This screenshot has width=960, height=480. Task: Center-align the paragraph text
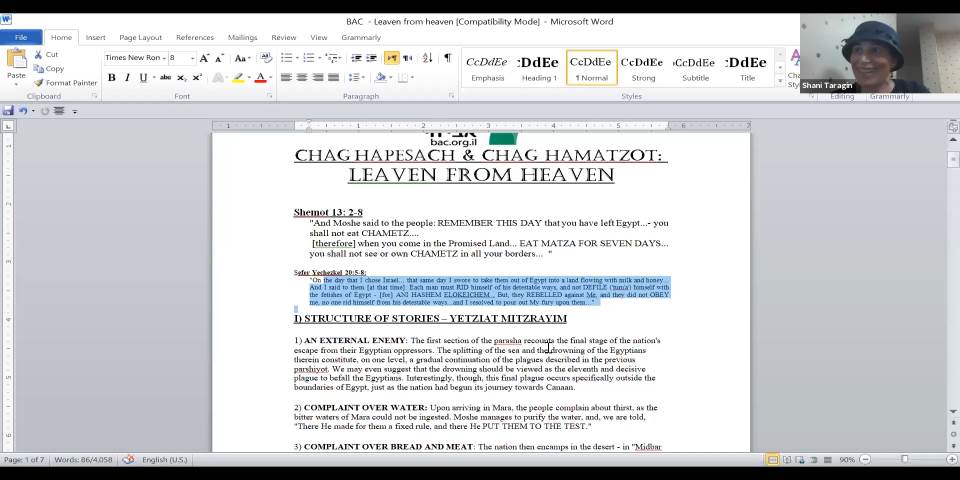click(302, 78)
